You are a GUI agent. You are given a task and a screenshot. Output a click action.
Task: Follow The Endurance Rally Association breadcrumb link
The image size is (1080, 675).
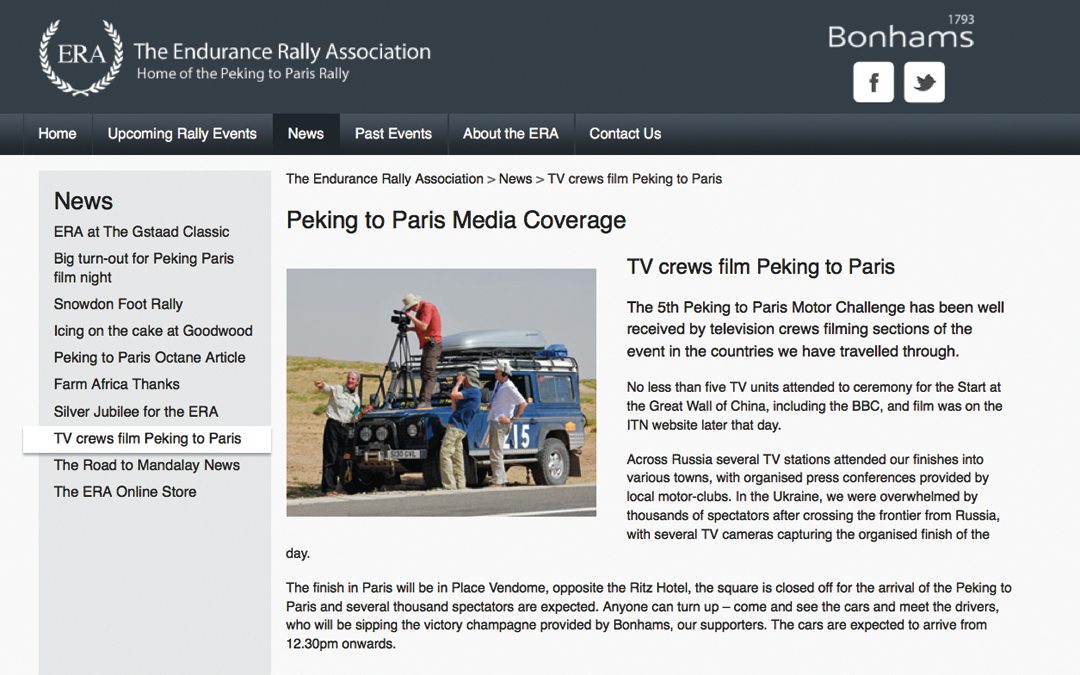[x=384, y=179]
